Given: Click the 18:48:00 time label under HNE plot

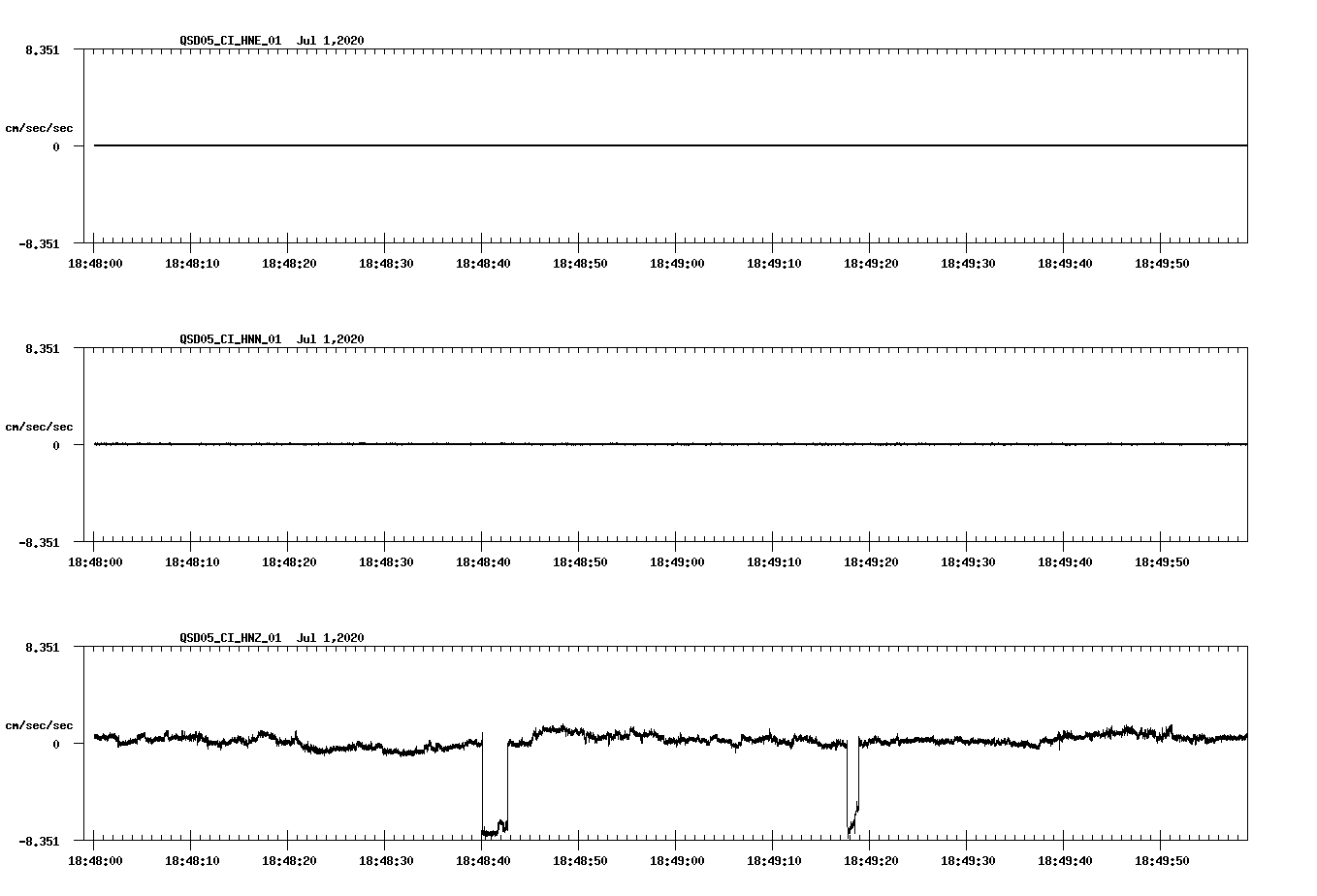Looking at the screenshot, I should pos(95,264).
